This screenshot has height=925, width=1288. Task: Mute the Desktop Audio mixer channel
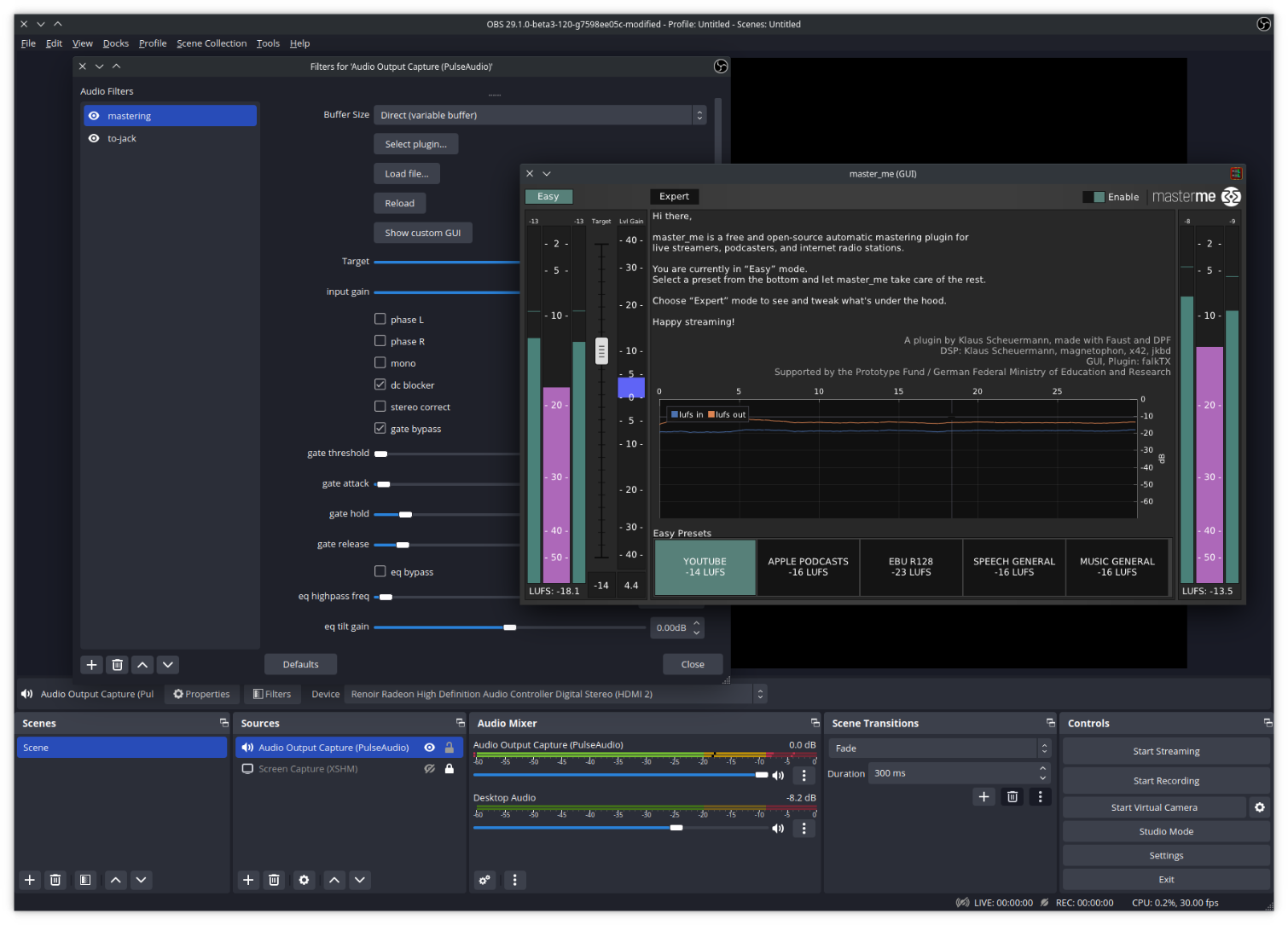click(x=778, y=828)
